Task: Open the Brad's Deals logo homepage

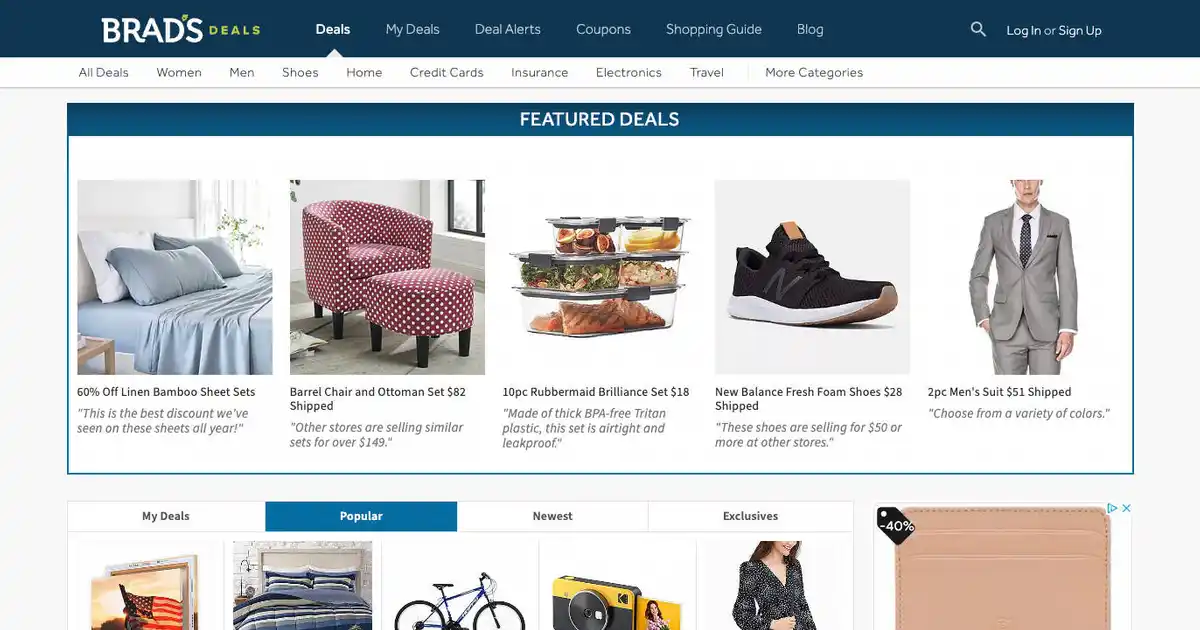Action: [181, 29]
